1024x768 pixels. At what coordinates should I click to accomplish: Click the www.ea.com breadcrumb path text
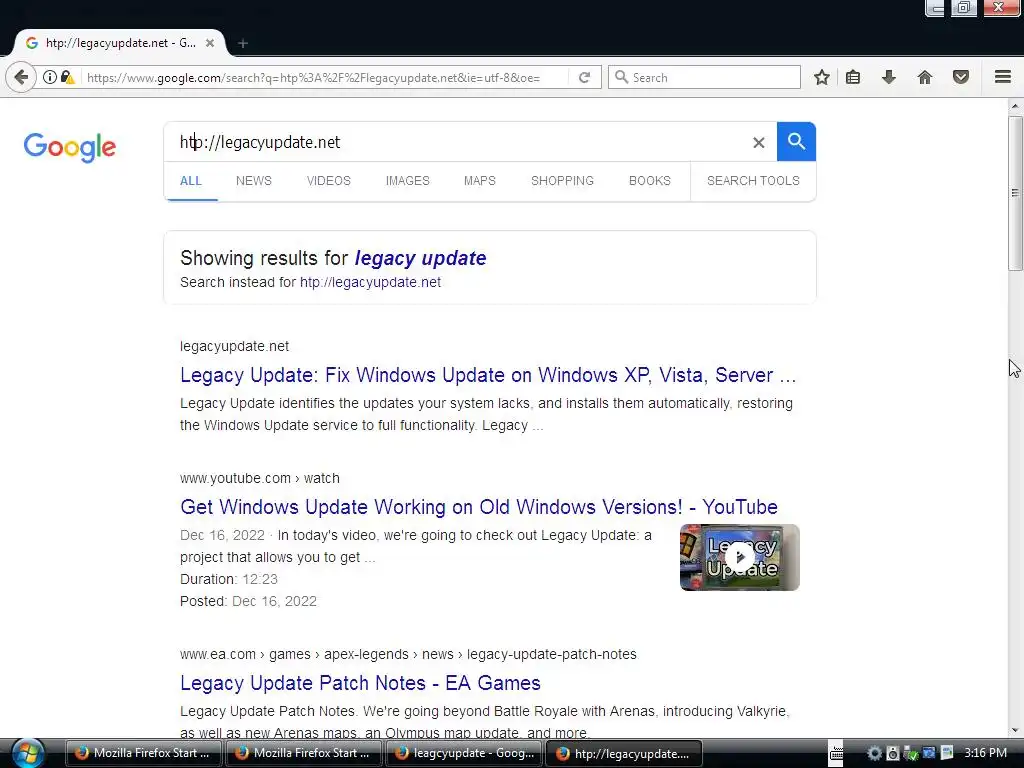click(x=408, y=654)
